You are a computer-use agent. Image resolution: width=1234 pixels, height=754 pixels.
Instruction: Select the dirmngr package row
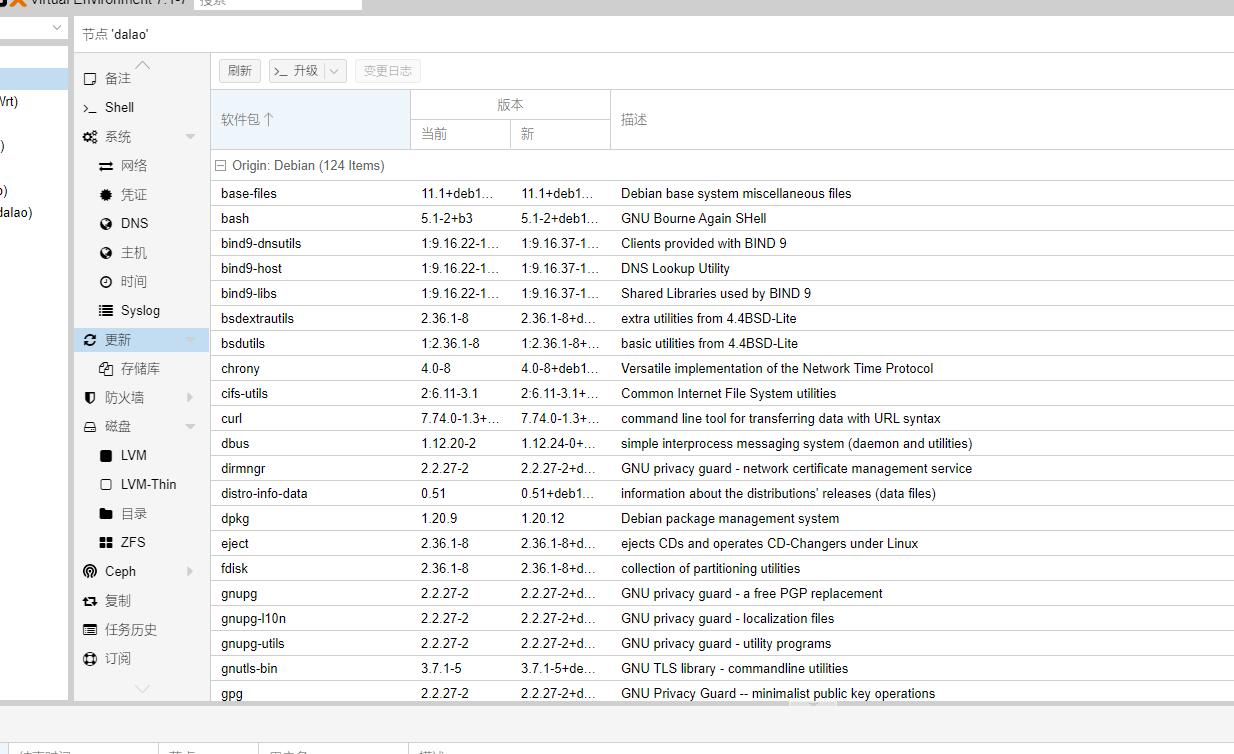pos(722,468)
